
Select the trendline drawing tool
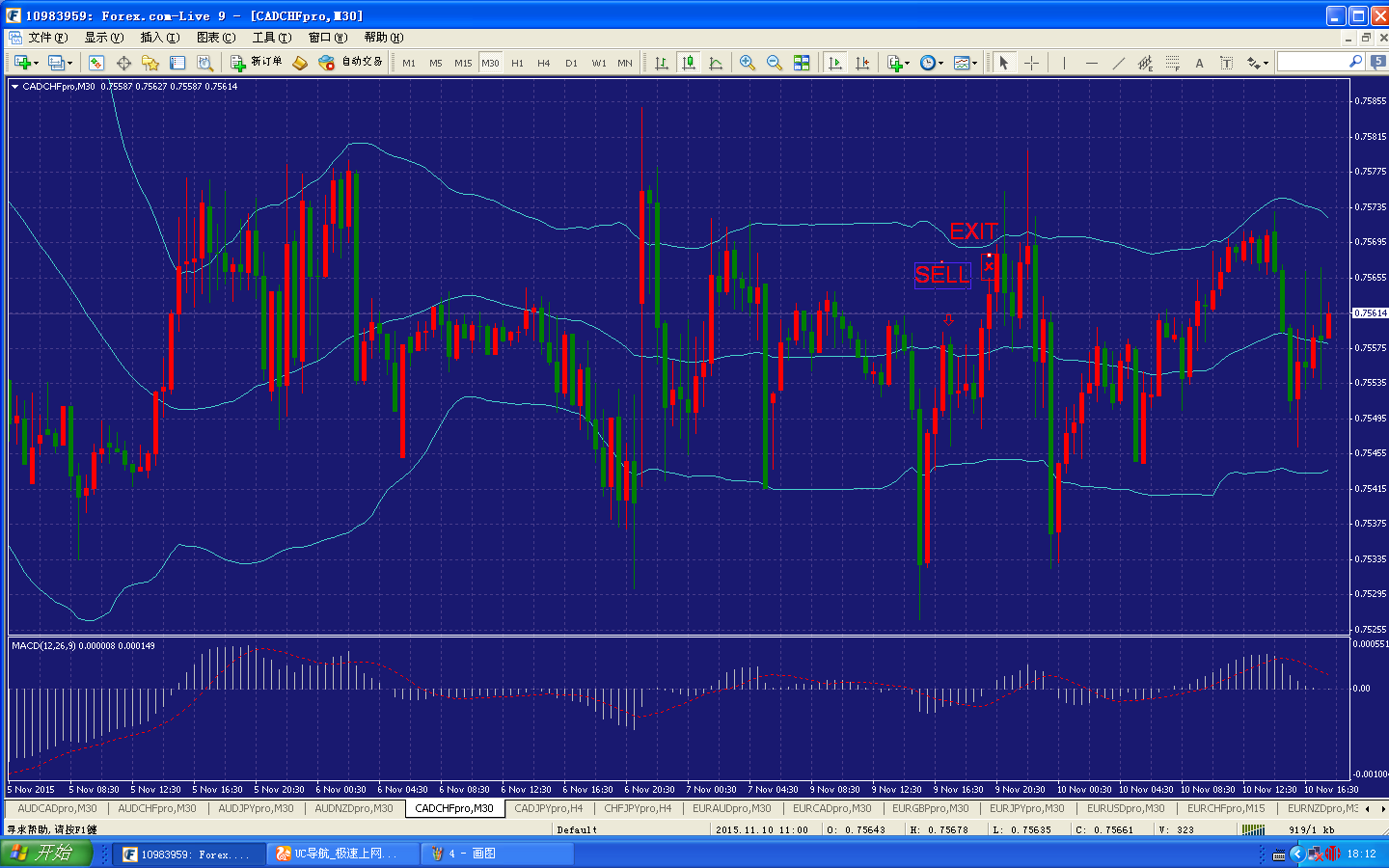point(1118,63)
